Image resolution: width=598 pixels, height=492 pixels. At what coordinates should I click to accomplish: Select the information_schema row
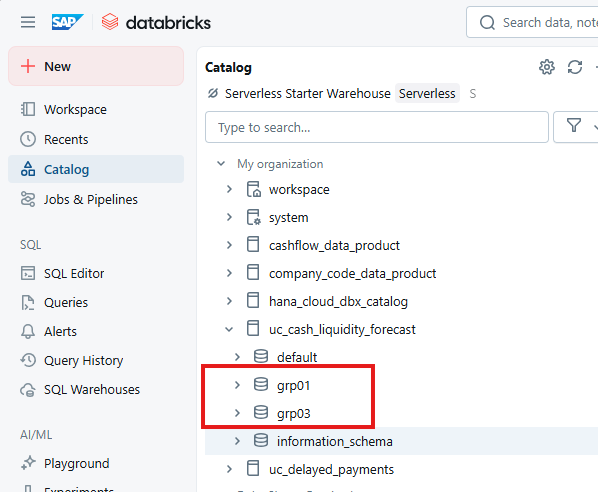[x=402, y=441]
